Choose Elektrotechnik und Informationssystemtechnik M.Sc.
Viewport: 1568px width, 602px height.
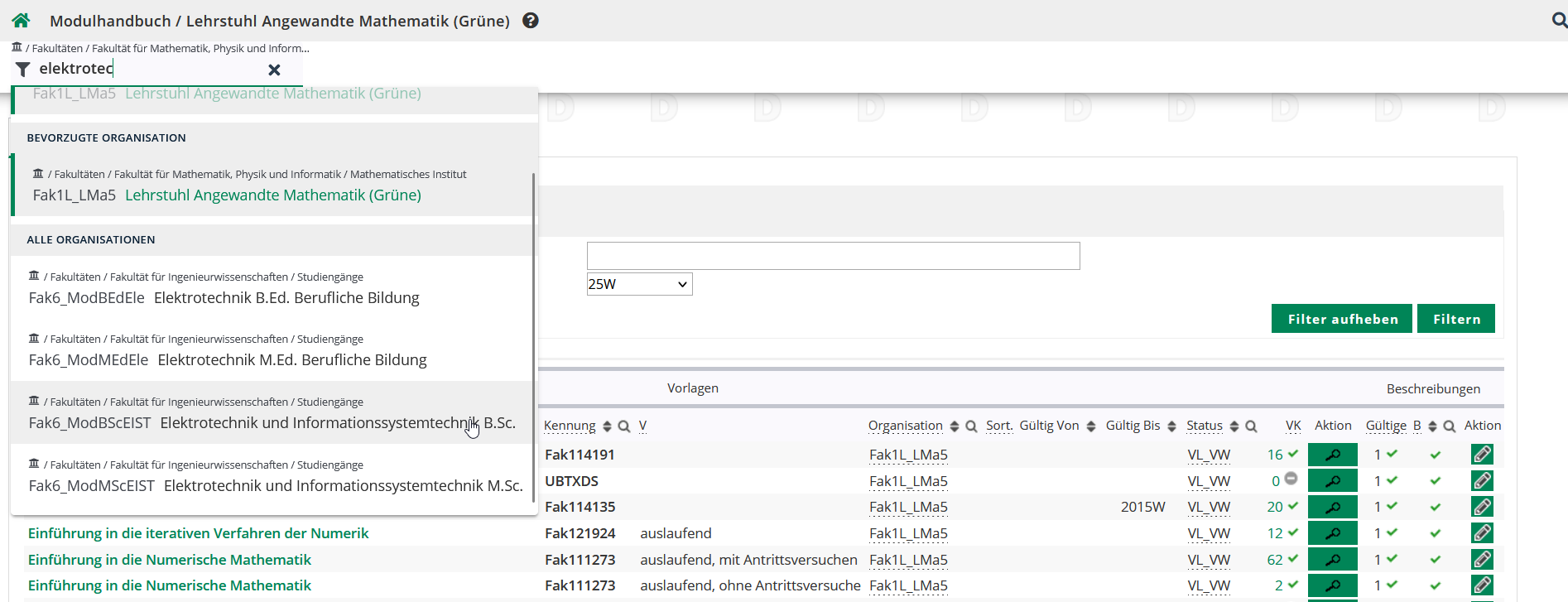pos(343,486)
